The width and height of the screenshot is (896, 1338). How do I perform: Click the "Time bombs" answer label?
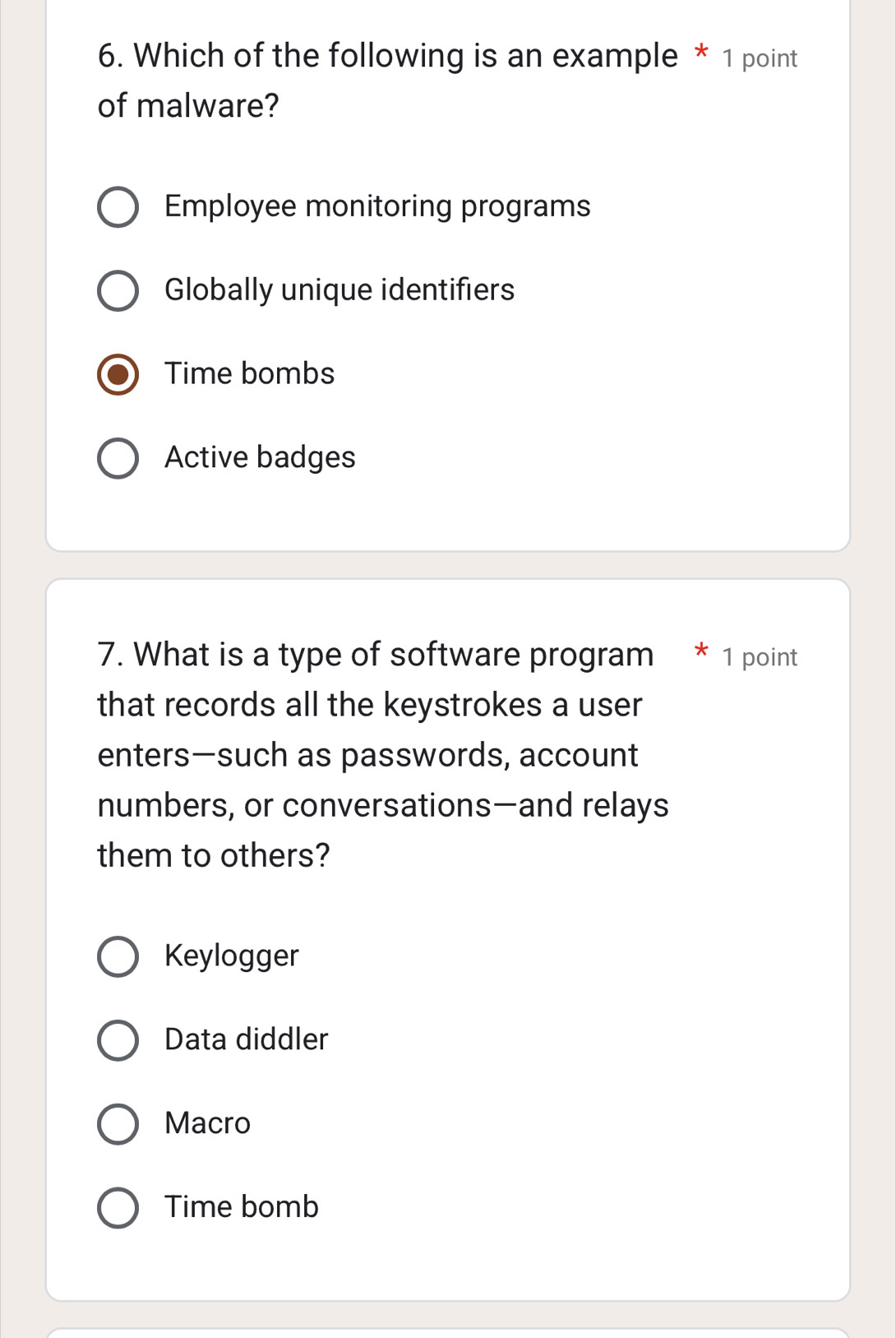click(x=248, y=374)
